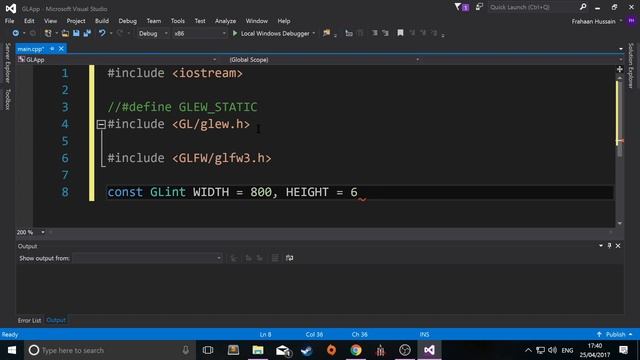Open Steam from the taskbar
This screenshot has width=640, height=360.
click(x=307, y=350)
